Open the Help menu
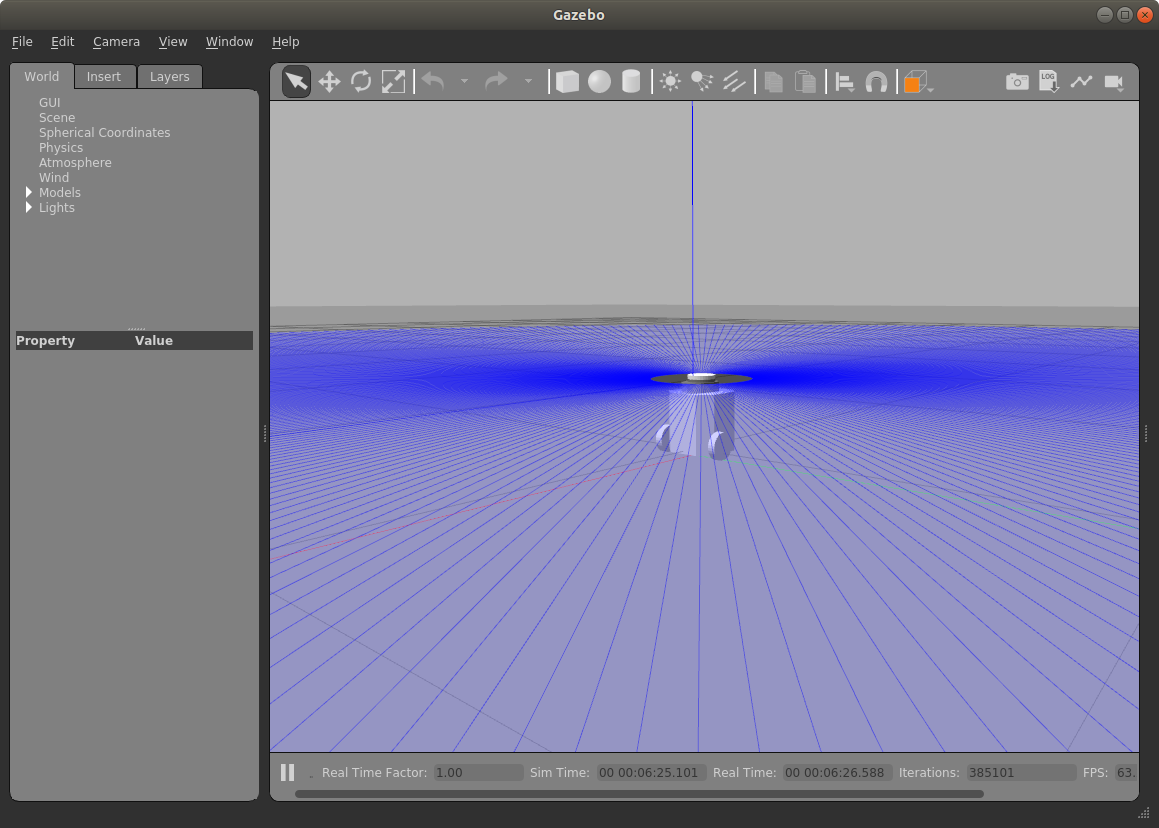The height and width of the screenshot is (828, 1159). 285,41
